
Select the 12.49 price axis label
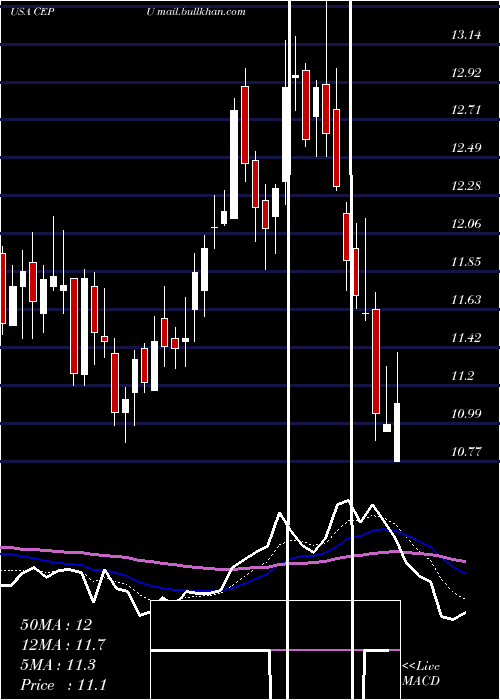(x=466, y=148)
